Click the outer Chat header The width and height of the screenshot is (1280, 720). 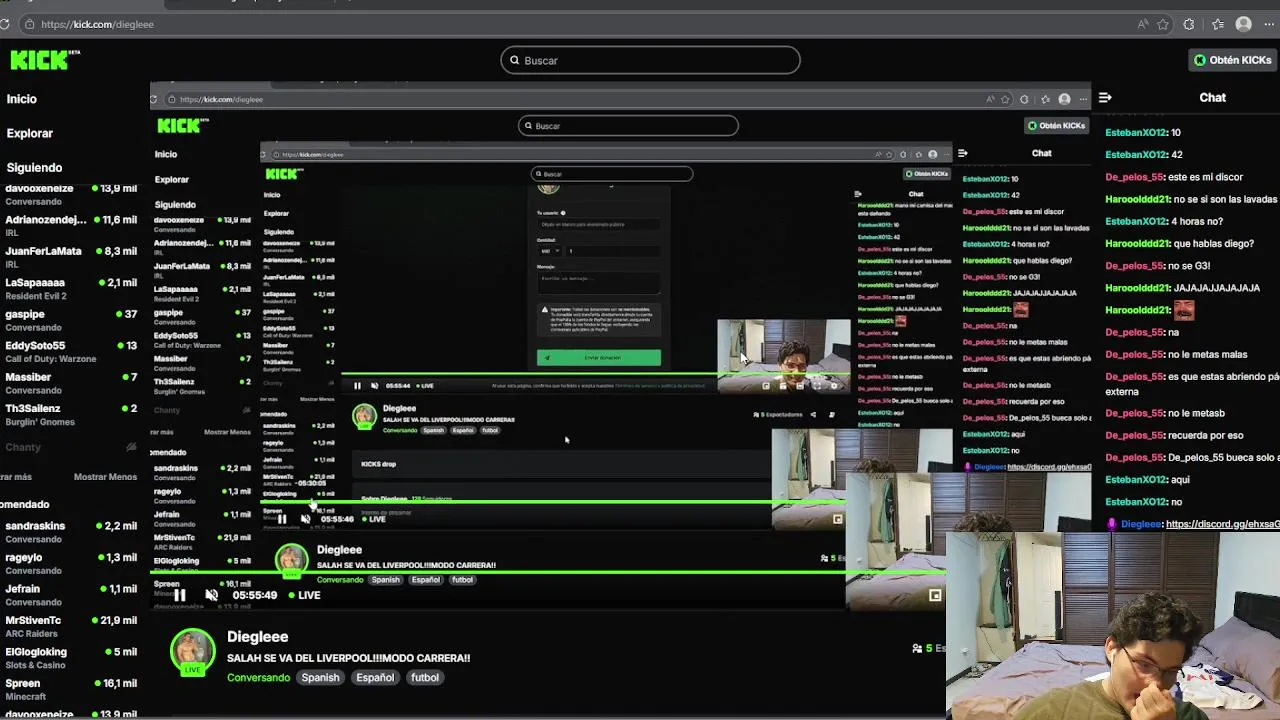click(x=1212, y=97)
